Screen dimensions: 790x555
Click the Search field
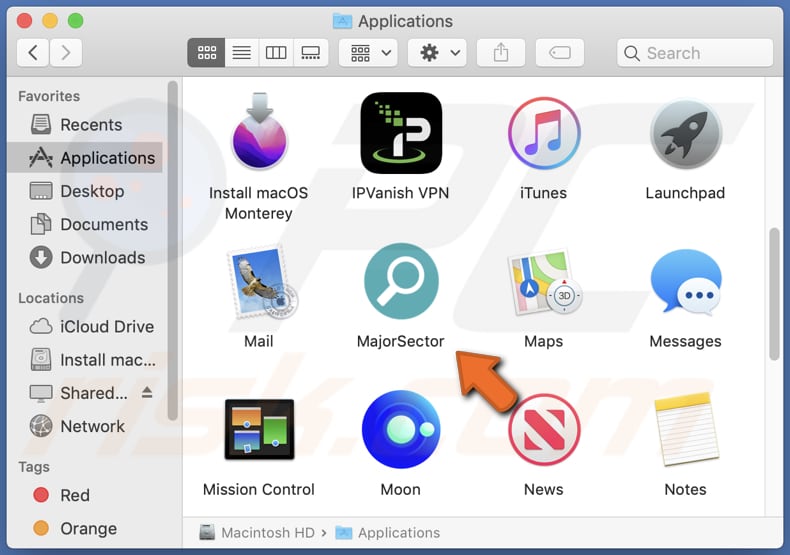(x=695, y=53)
